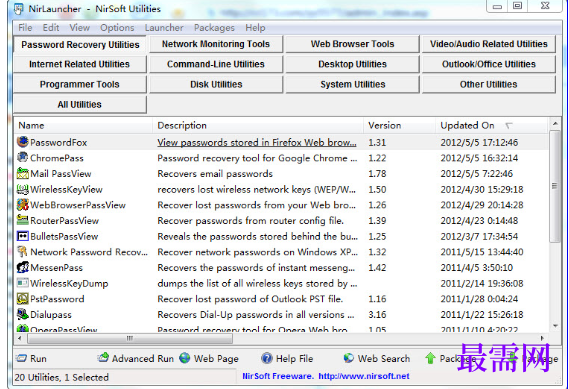Click ChromePass version 1.22 cell
The image size is (569, 389).
377,158
